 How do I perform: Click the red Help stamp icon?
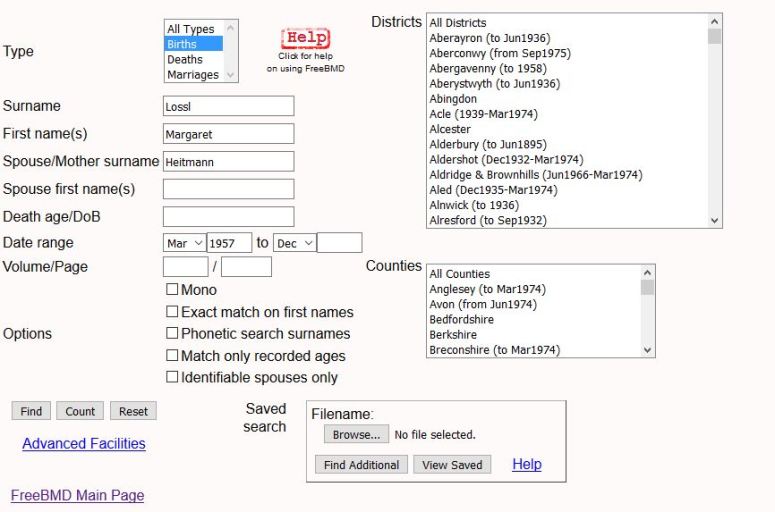[x=305, y=39]
